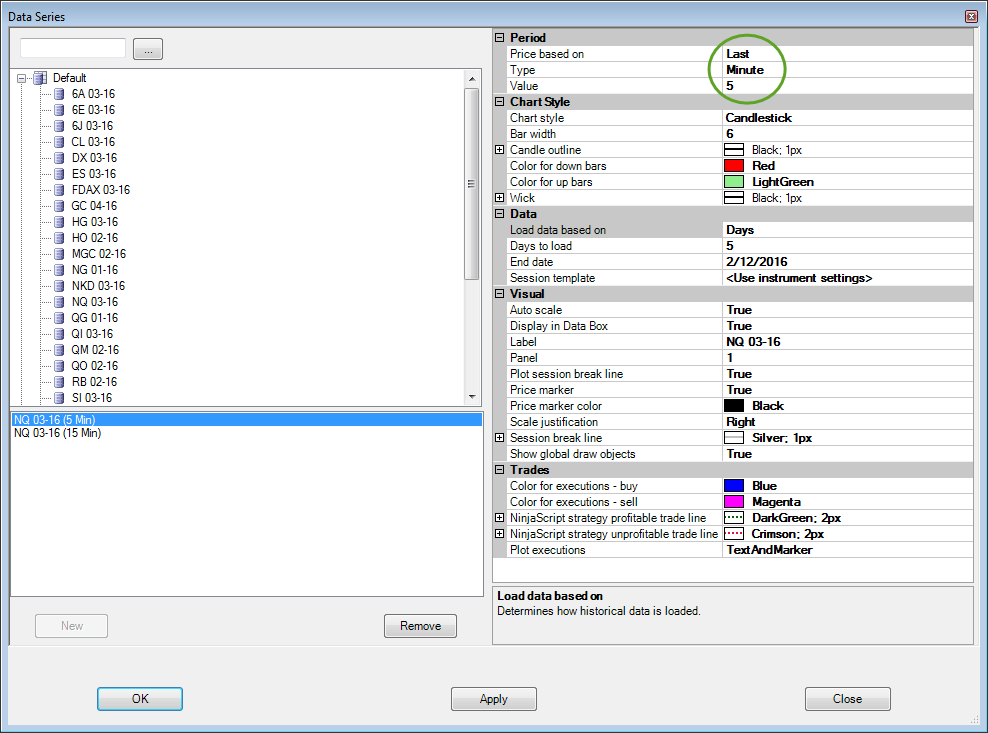The width and height of the screenshot is (988, 733).
Task: Toggle the Auto scale True value
Action: click(847, 310)
